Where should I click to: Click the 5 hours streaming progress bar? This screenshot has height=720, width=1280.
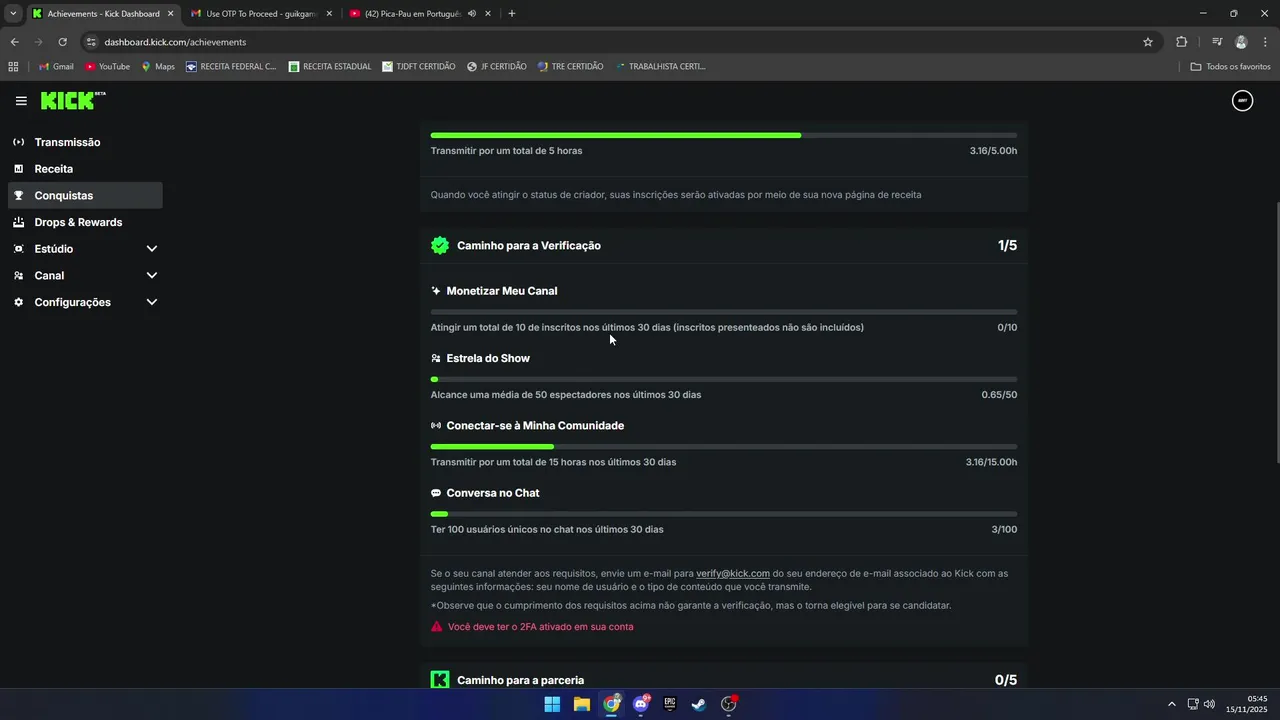[x=724, y=135]
